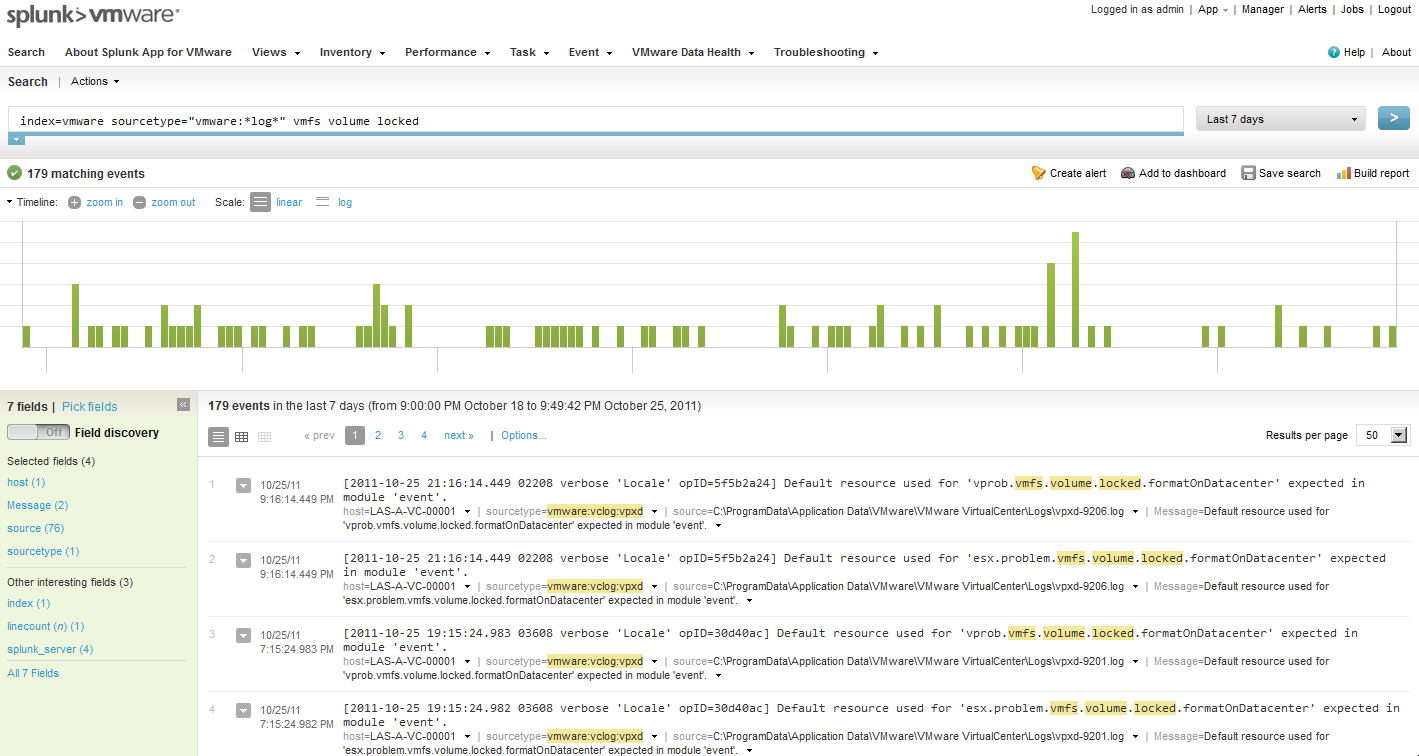Screen dimensions: 1419x756
Task: Open the event 3 actions dropdown arrow
Action: (243, 636)
